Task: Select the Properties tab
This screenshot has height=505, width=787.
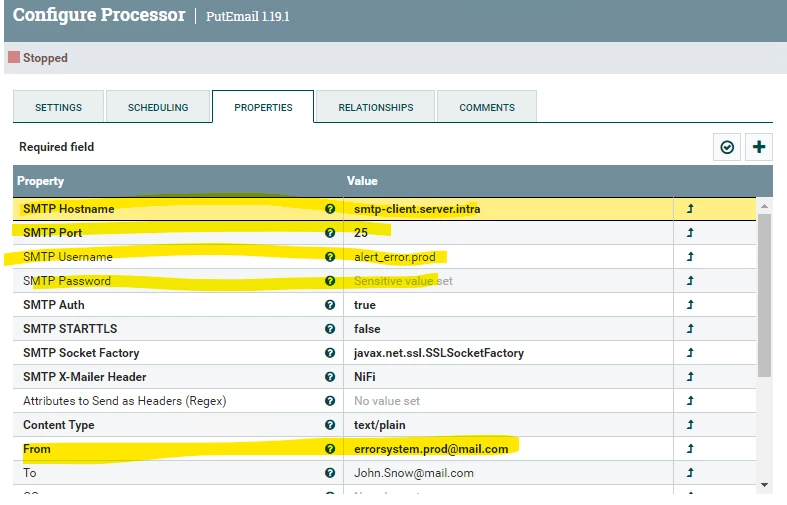Action: 263,107
